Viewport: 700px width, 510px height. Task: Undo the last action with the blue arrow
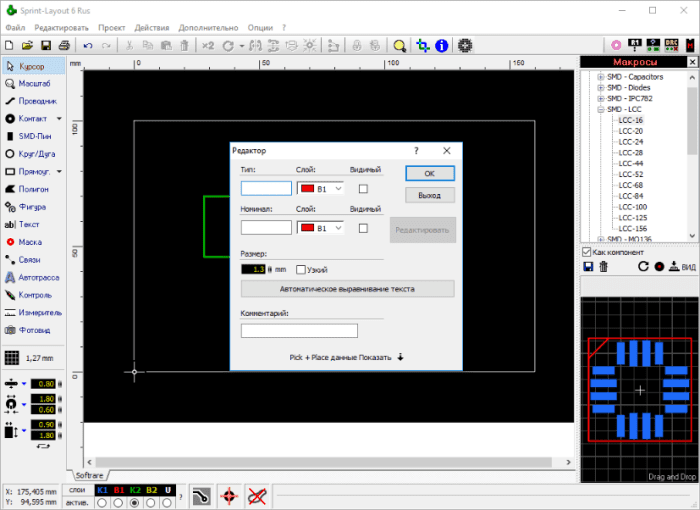pyautogui.click(x=88, y=46)
